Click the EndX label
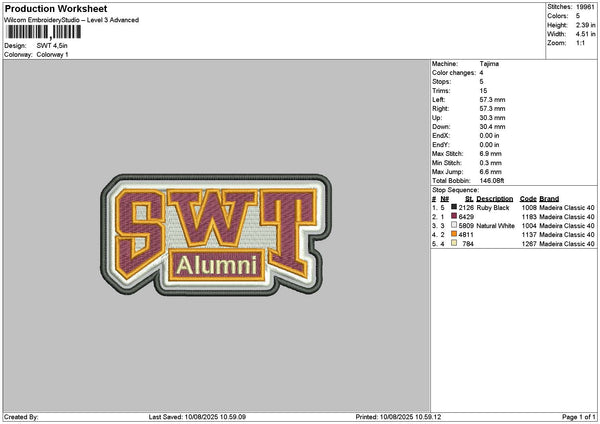Viewport: 600px width, 424px height. coord(441,136)
